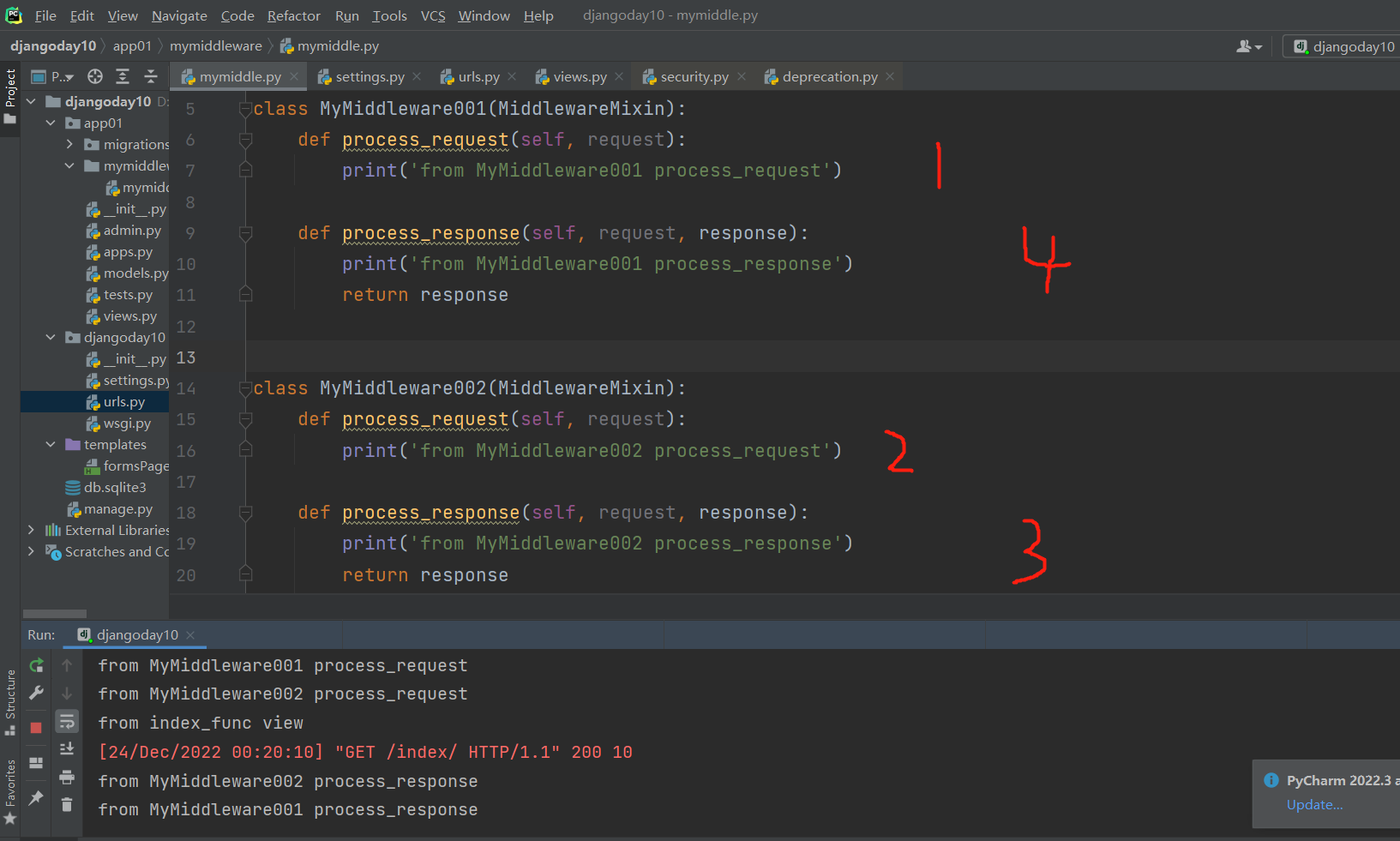This screenshot has height=841, width=1400.
Task: Jump down the stack trace arrow
Action: pos(67,693)
